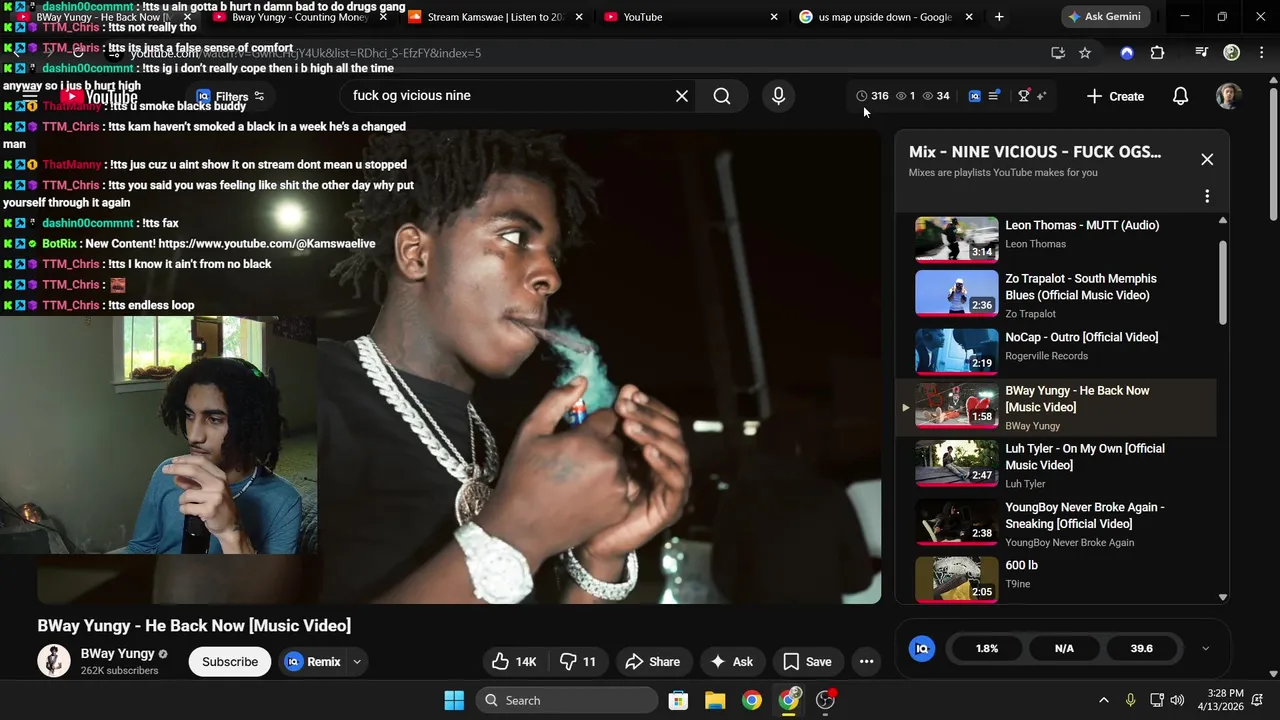1280x720 pixels.
Task: Open the YouTube account avatar menu
Action: point(1228,96)
